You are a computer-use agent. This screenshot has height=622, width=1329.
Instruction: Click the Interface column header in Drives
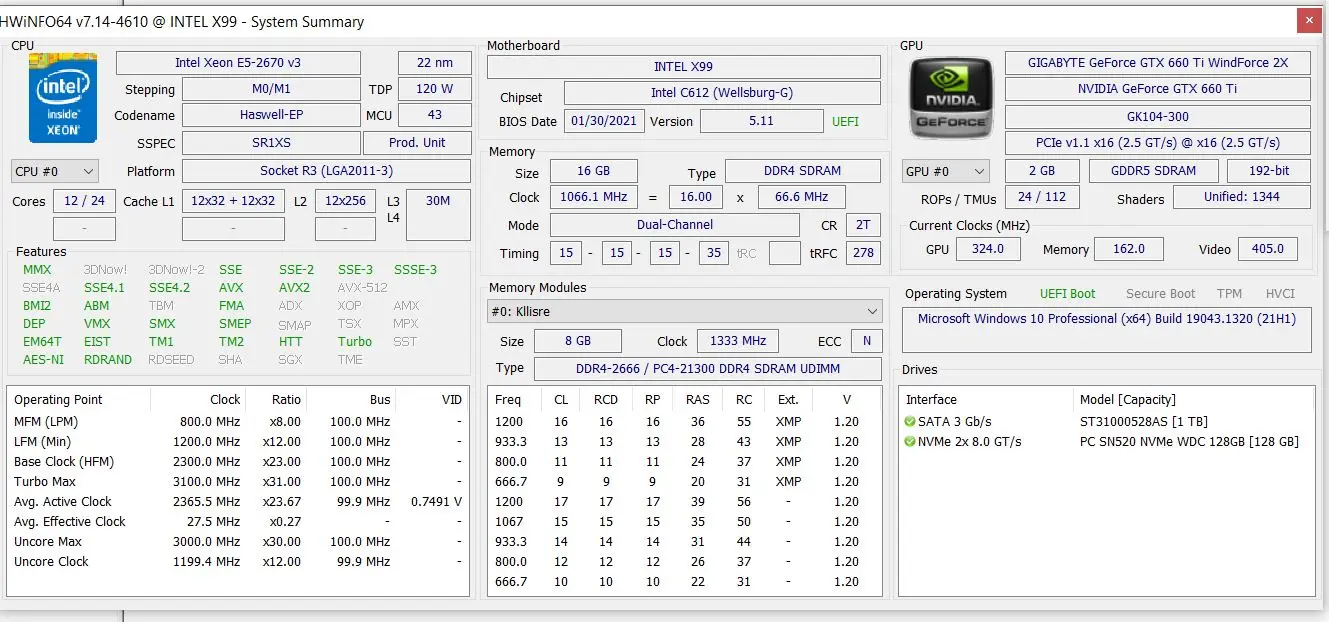click(x=986, y=400)
